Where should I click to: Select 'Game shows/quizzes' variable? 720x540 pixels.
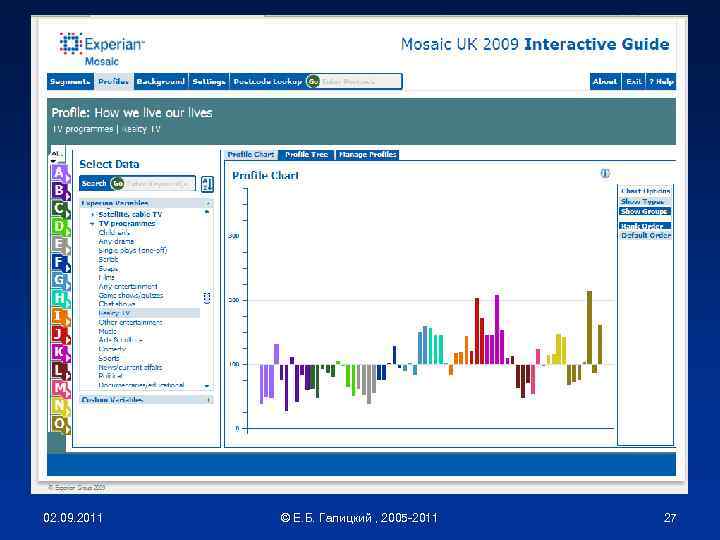pos(131,295)
